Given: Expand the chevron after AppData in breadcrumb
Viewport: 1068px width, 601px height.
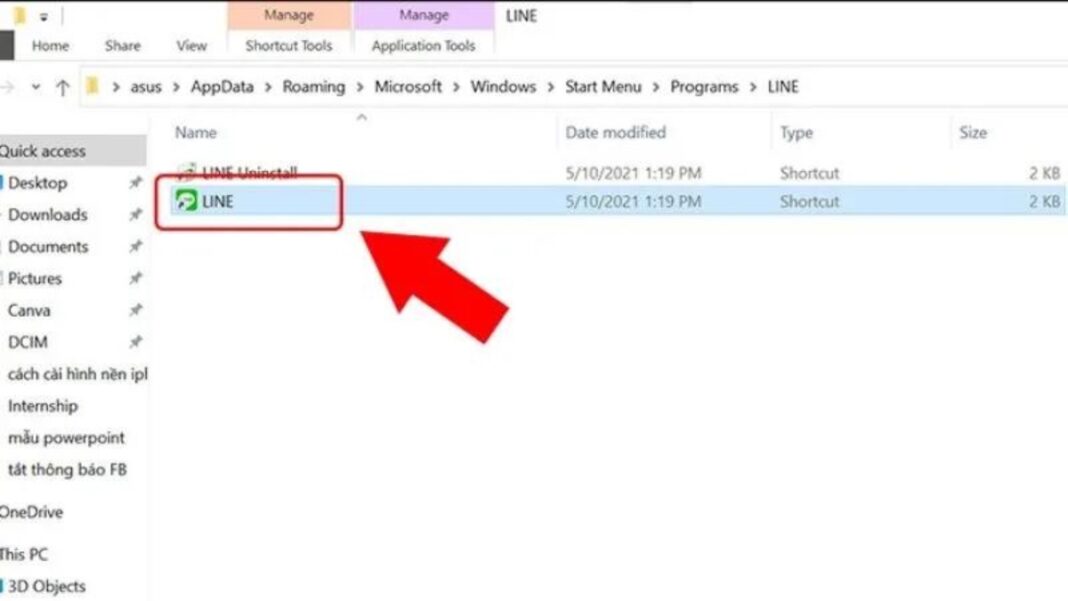Looking at the screenshot, I should 268,87.
